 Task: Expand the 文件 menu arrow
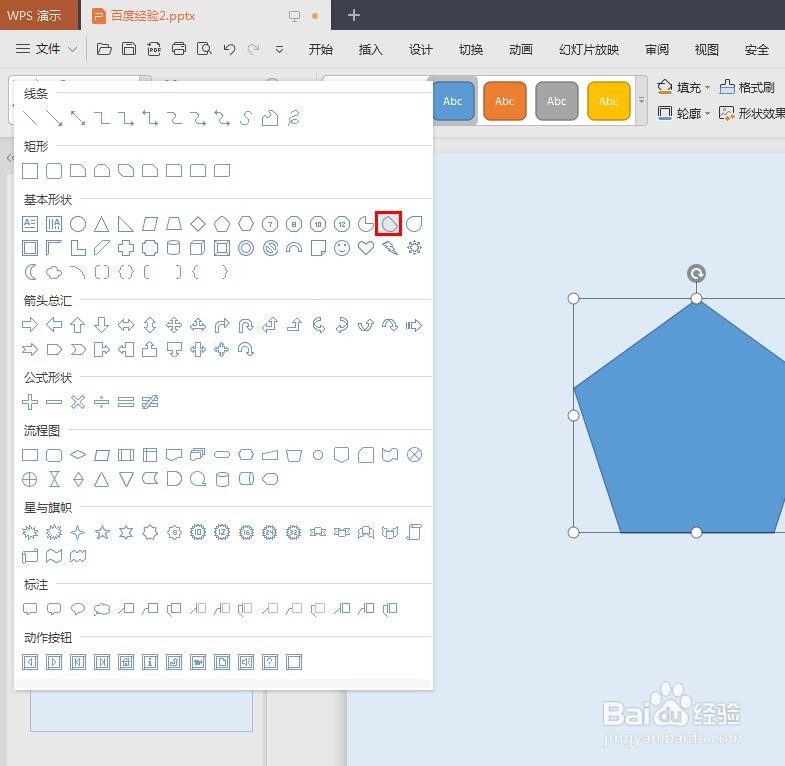tap(72, 49)
